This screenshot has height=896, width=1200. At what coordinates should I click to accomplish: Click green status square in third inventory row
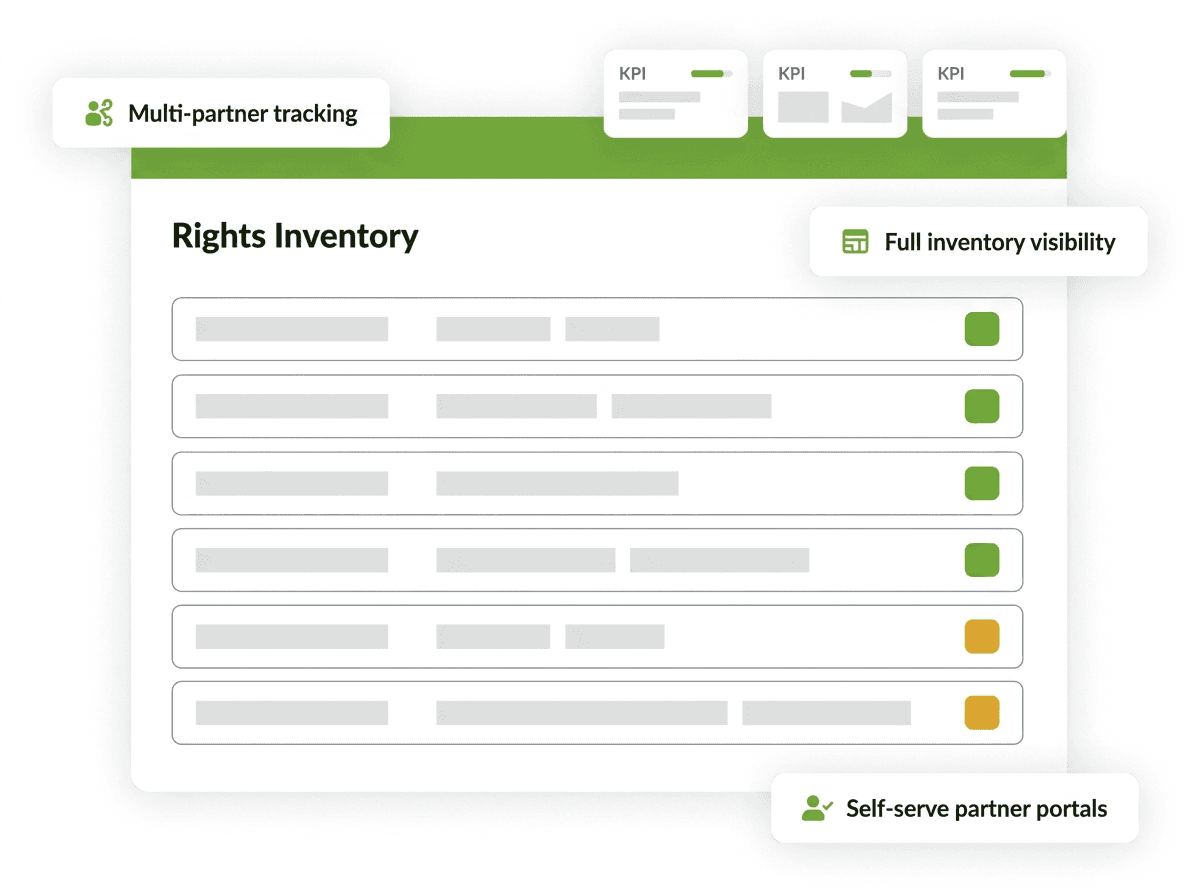point(982,483)
